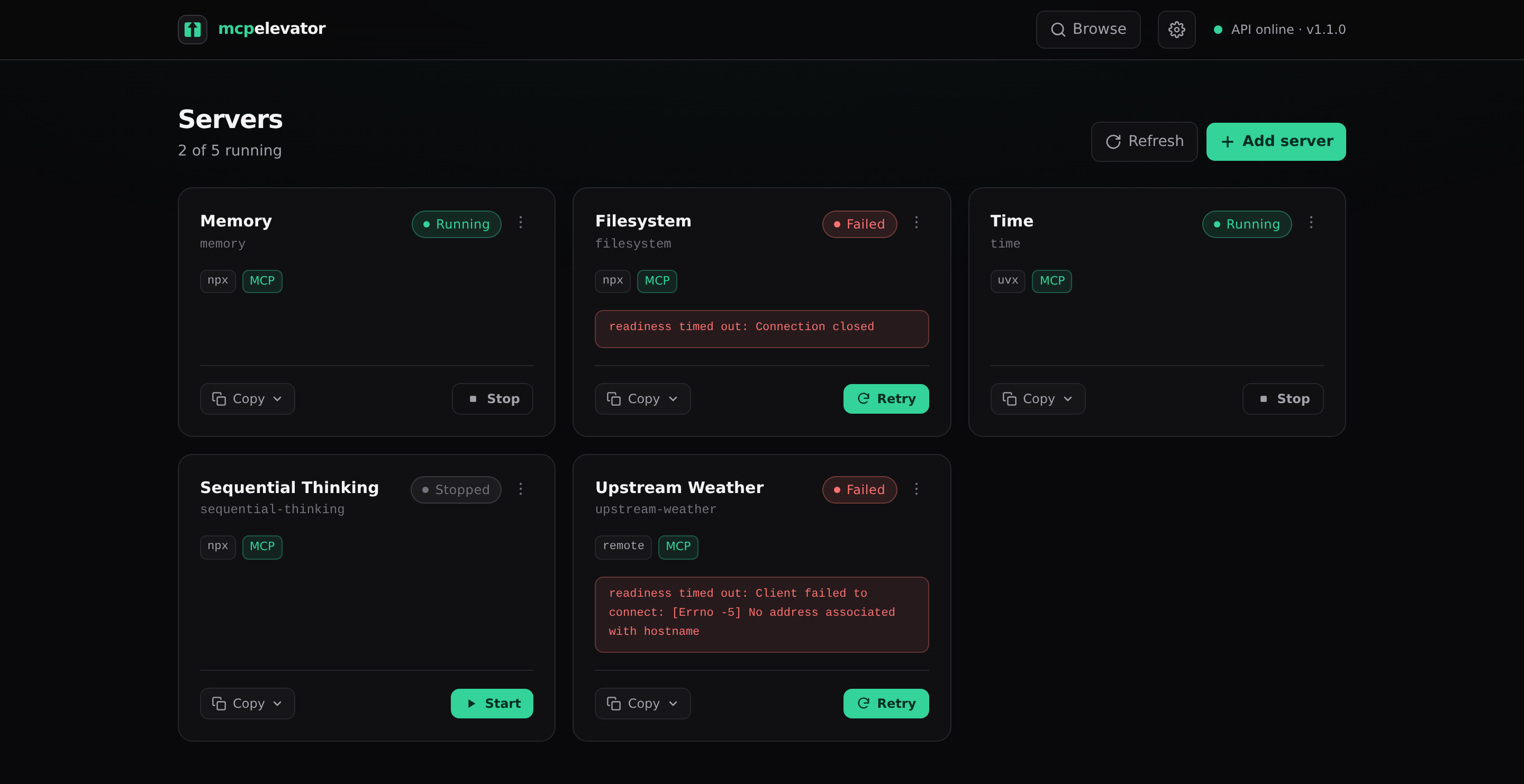Open Upstream Weather card's three-dot menu
This screenshot has height=784, width=1524.
click(916, 489)
